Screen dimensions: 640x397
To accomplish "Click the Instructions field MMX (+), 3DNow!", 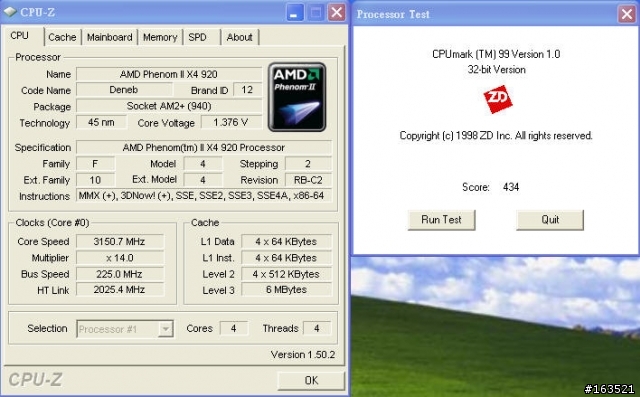I will coord(204,196).
